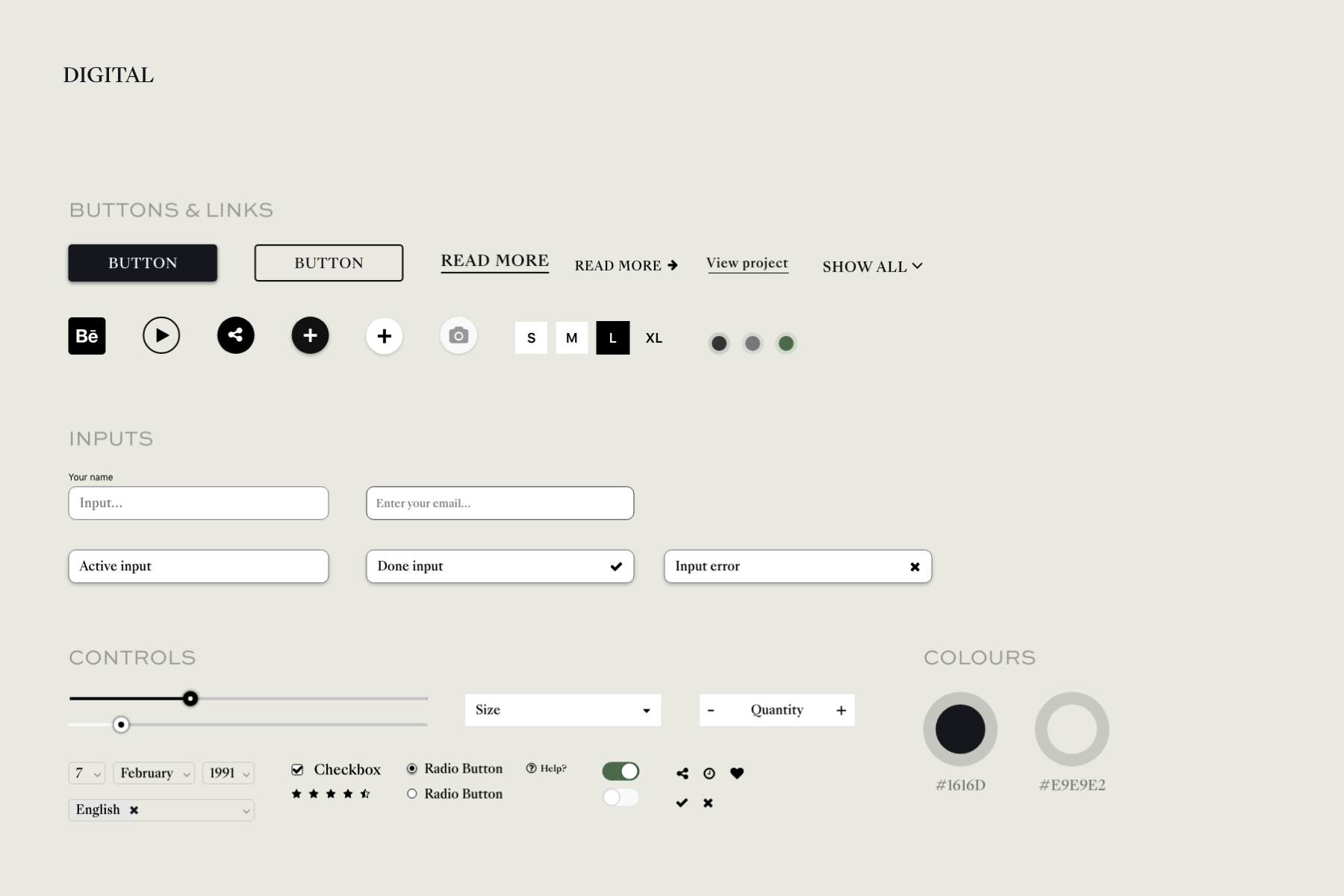Click the filled black BUTTON
The height and width of the screenshot is (896, 1344).
tap(143, 263)
